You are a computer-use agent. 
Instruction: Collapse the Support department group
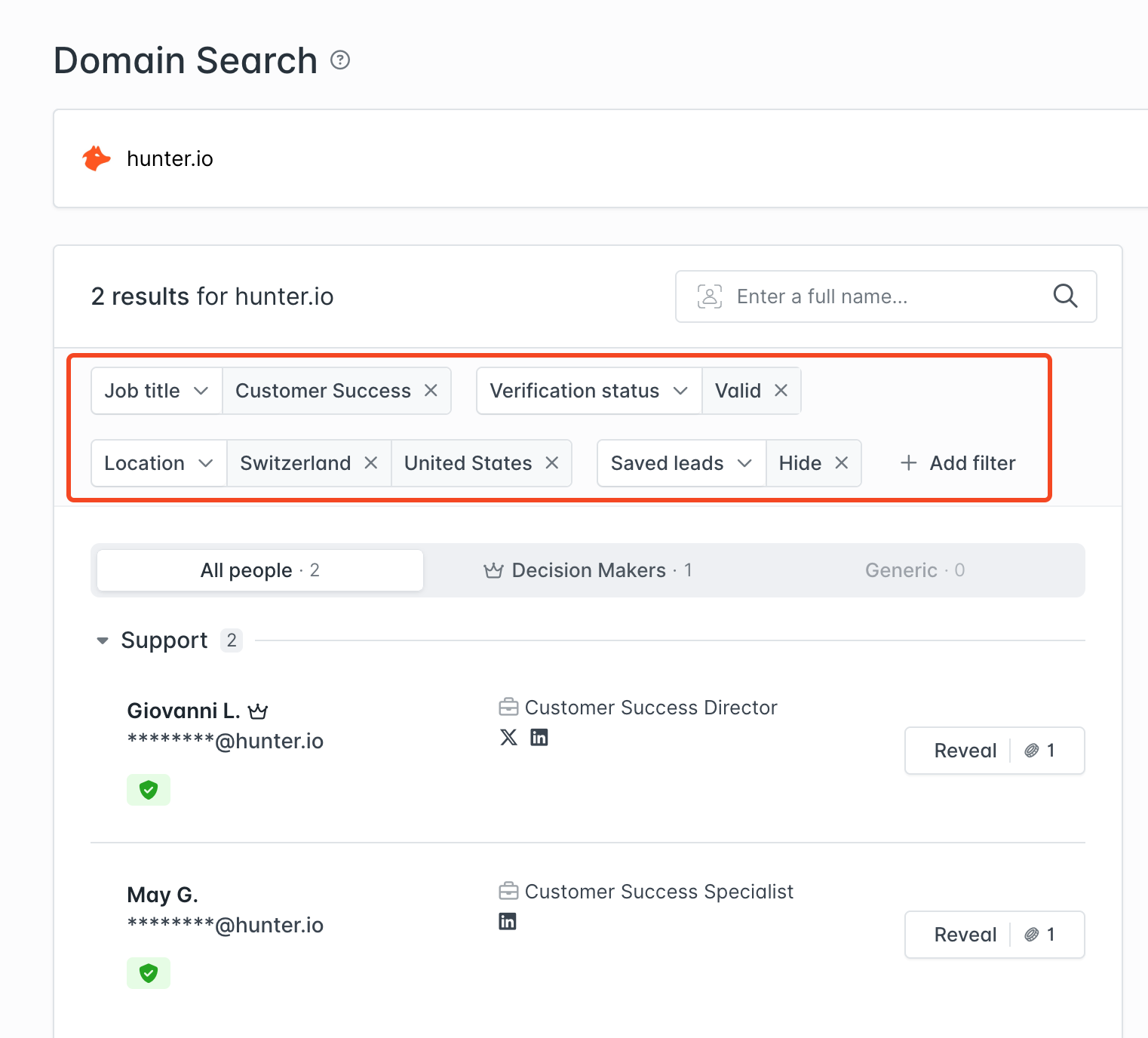click(103, 640)
